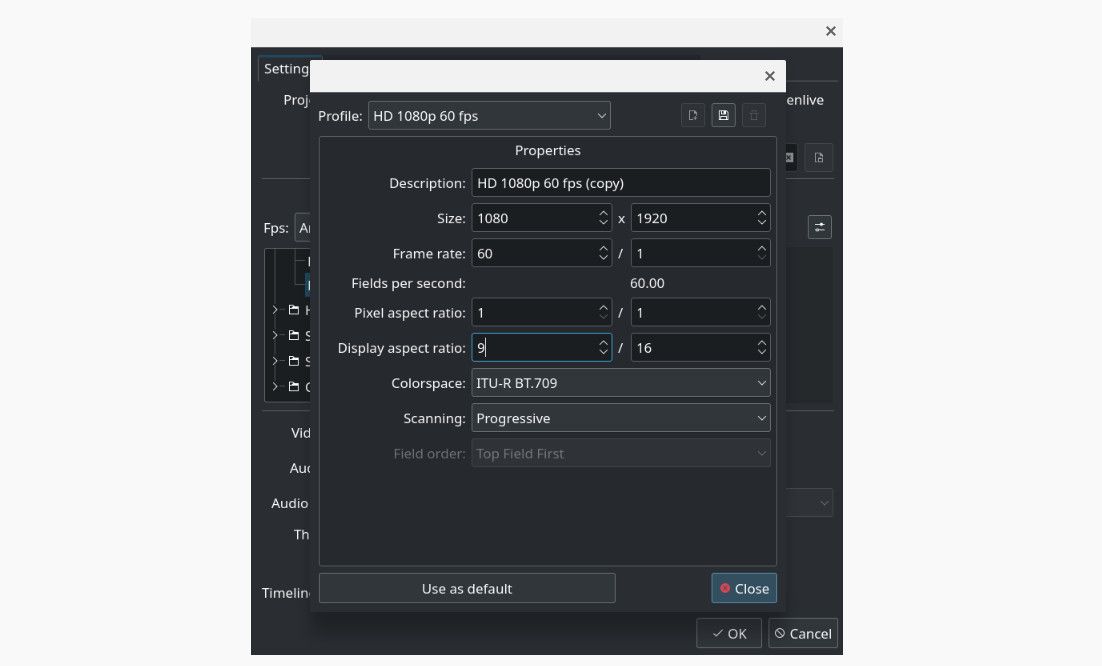The image size is (1102, 666).
Task: Open the Scanning dropdown set to Progressive
Action: (x=621, y=418)
